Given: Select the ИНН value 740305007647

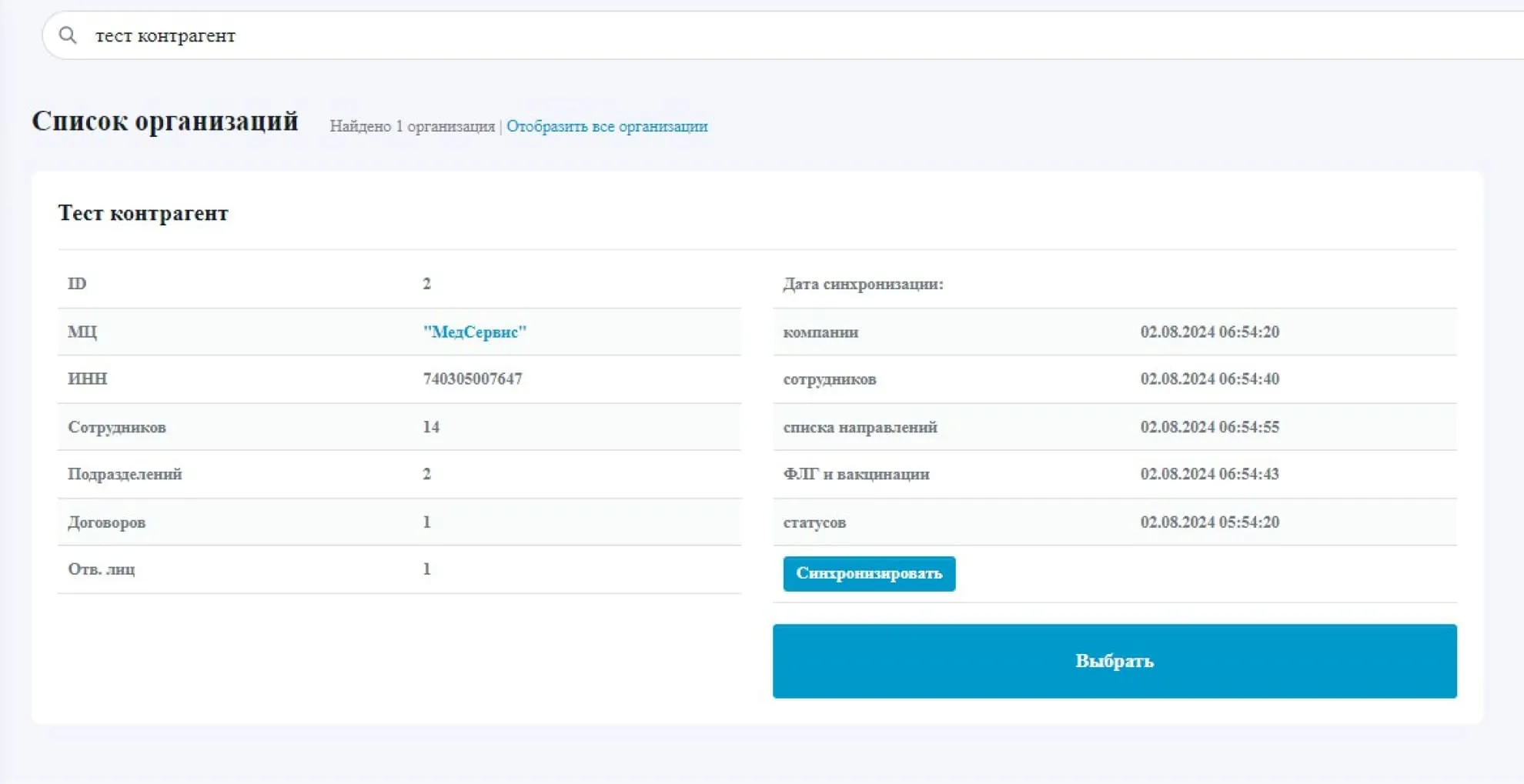Looking at the screenshot, I should [x=473, y=379].
